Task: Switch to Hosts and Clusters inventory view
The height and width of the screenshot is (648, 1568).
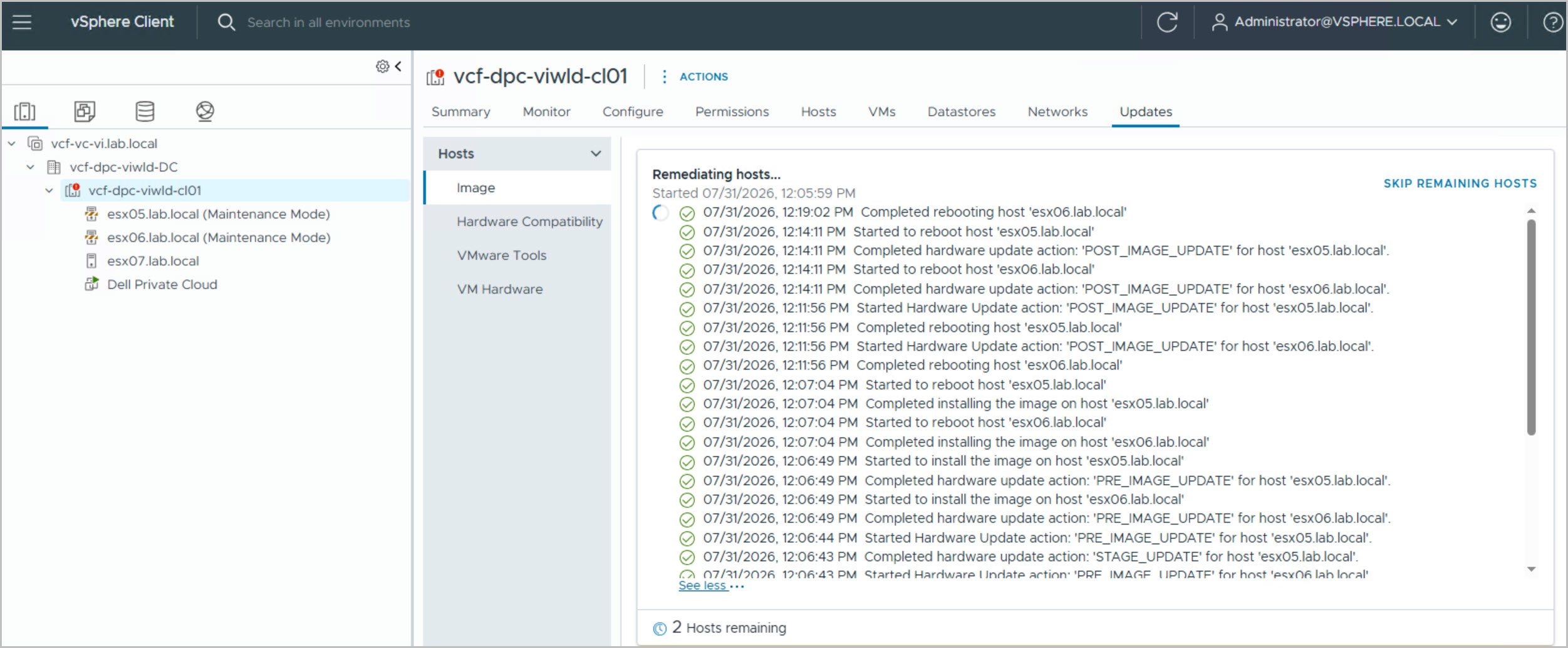Action: (25, 111)
